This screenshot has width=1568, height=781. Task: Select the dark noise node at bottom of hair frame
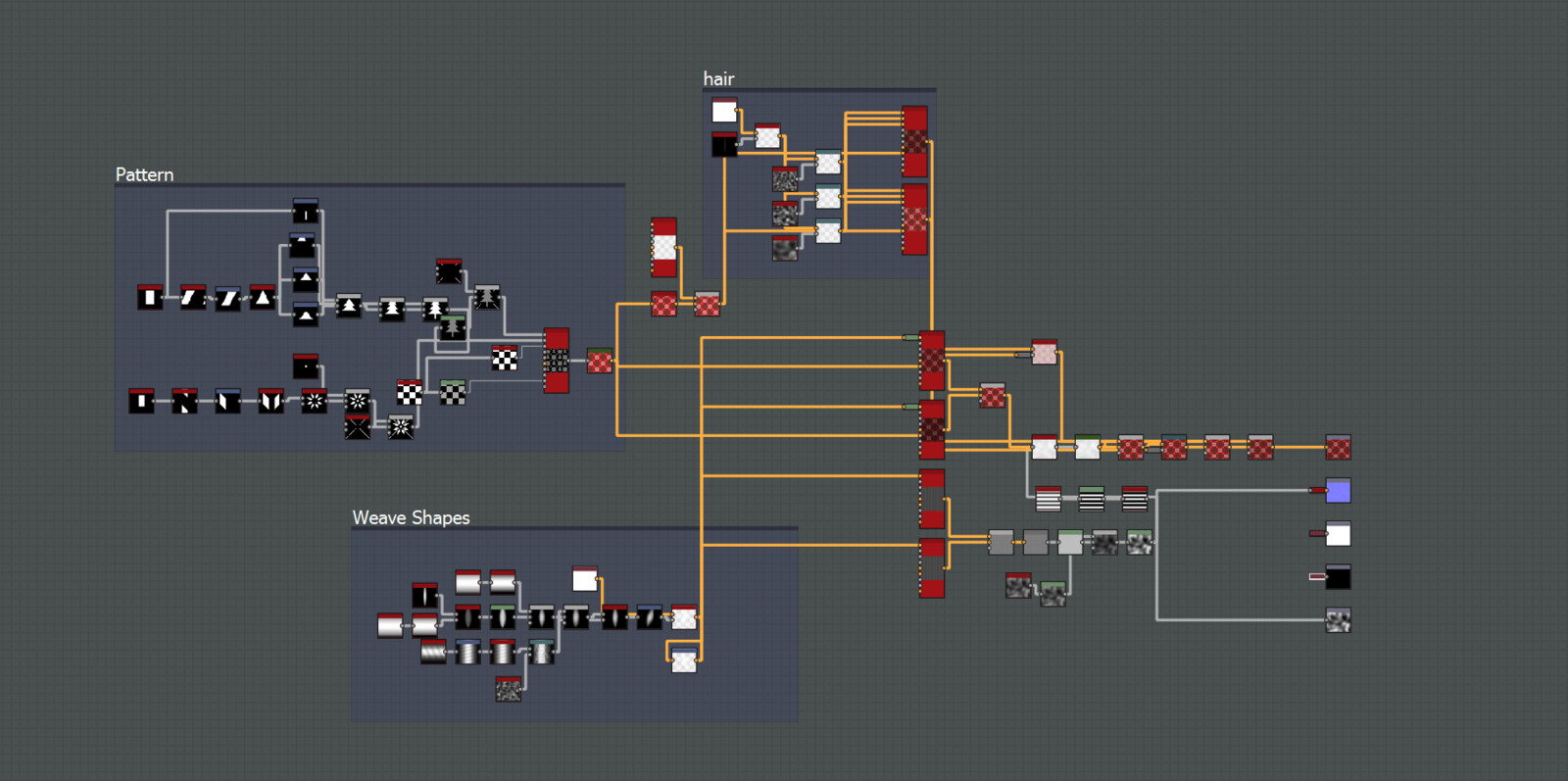pyautogui.click(x=785, y=248)
